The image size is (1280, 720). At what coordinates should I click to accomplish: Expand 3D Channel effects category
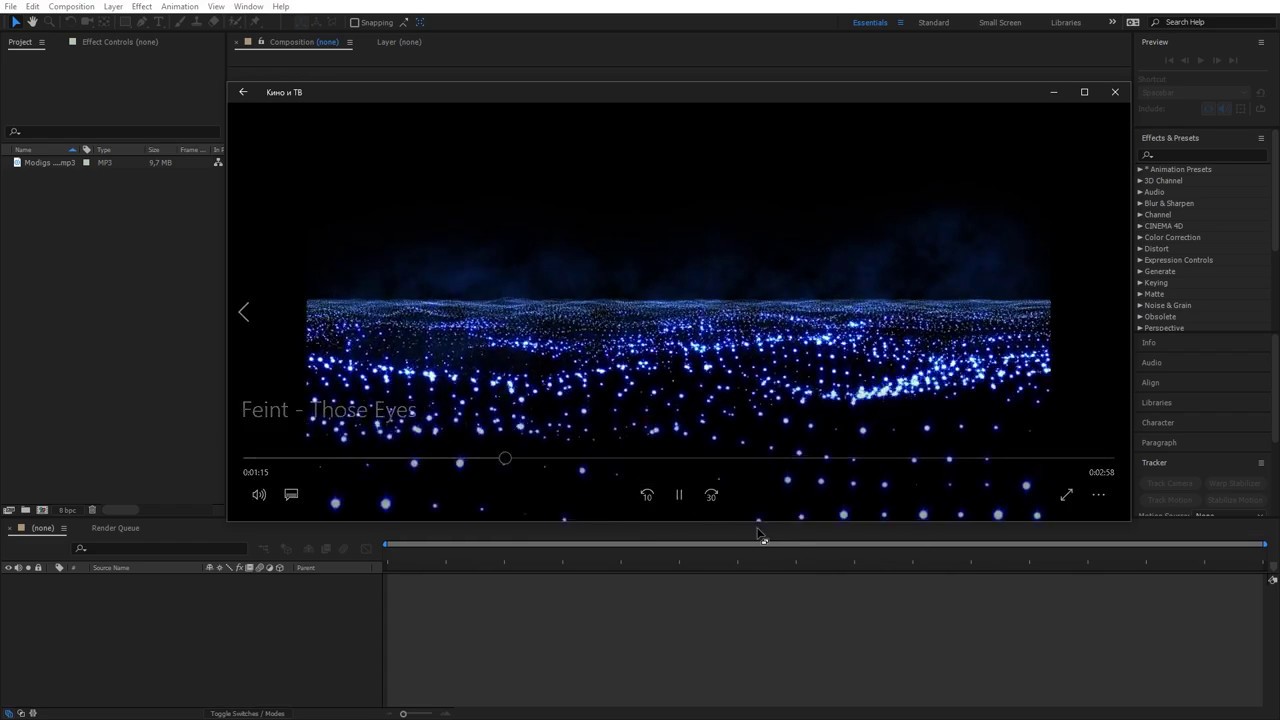(1140, 181)
